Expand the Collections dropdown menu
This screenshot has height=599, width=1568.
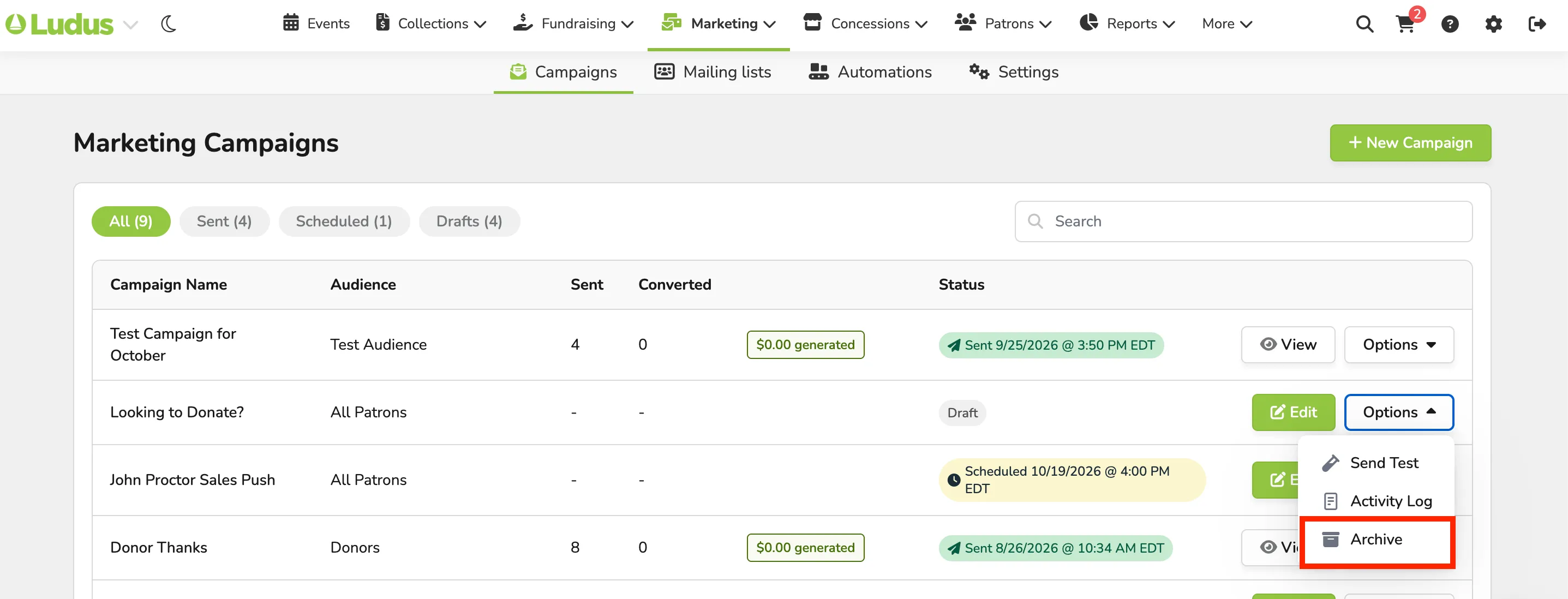431,24
